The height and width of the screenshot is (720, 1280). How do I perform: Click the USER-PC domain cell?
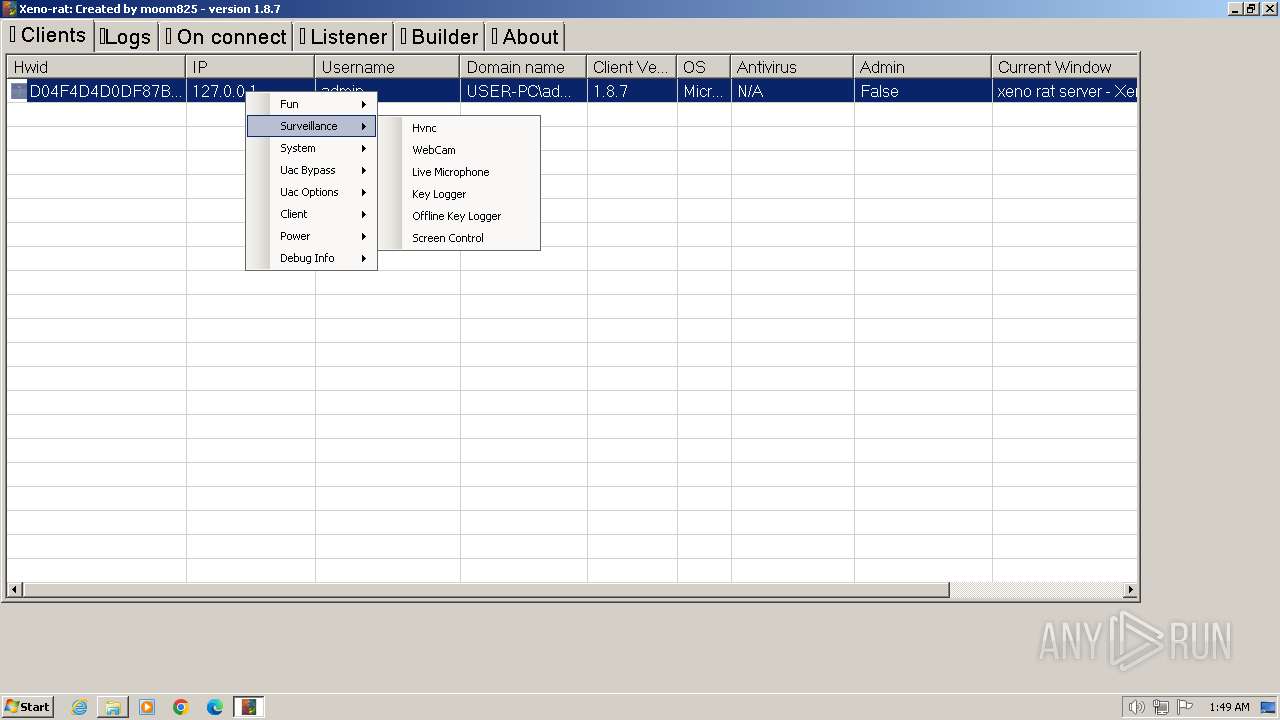tap(523, 91)
